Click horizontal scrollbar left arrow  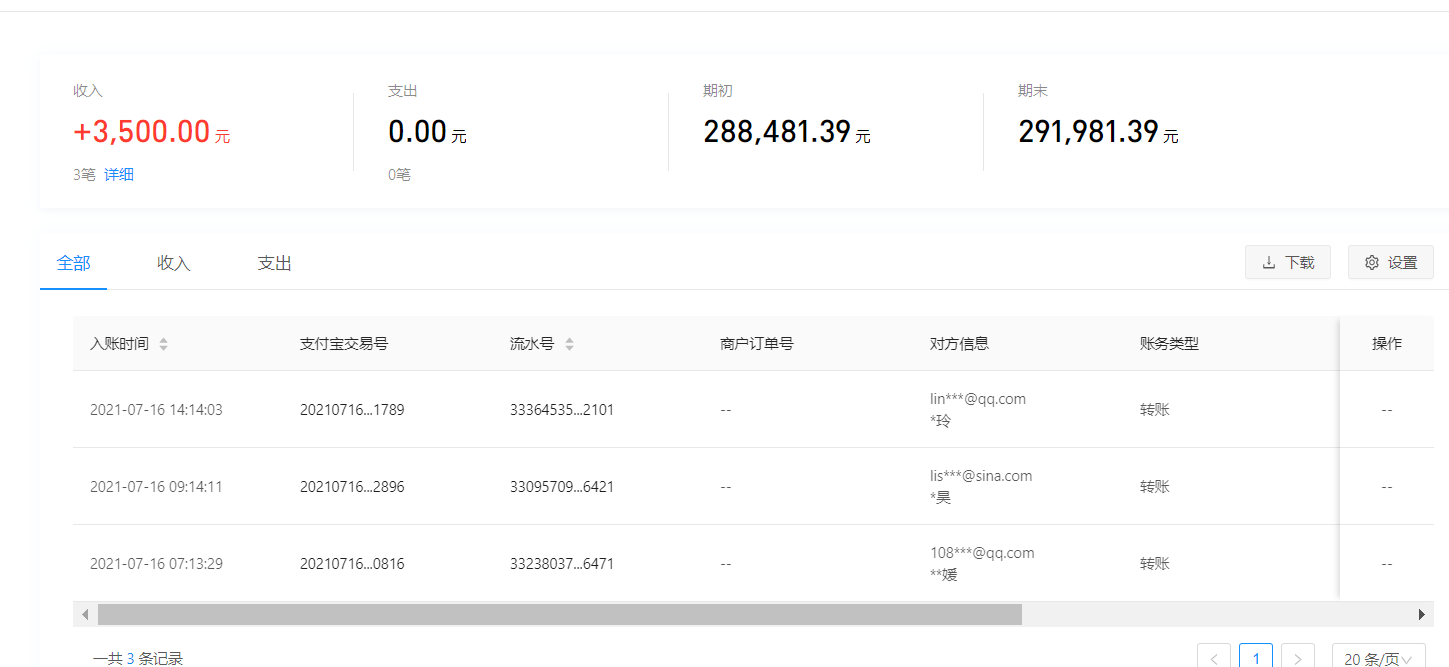click(x=85, y=614)
